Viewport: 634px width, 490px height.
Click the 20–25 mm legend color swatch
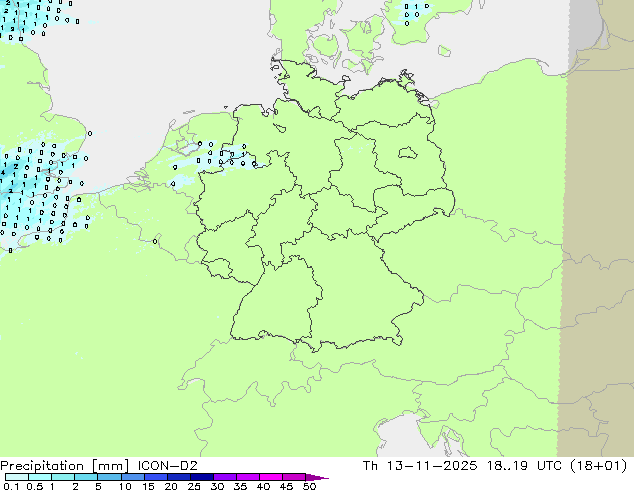[178, 477]
